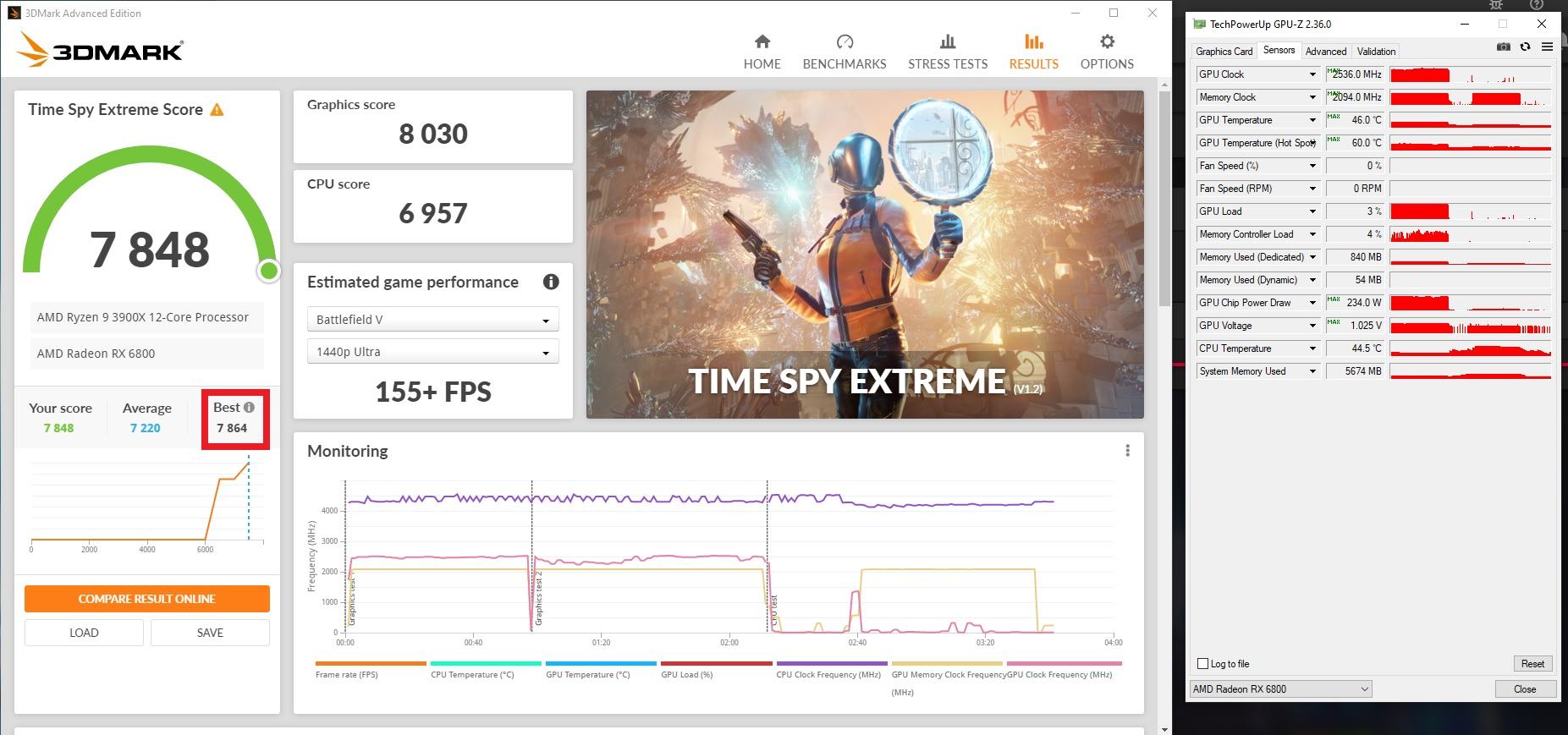Click the GPU-Z refresh icon

(x=1525, y=47)
